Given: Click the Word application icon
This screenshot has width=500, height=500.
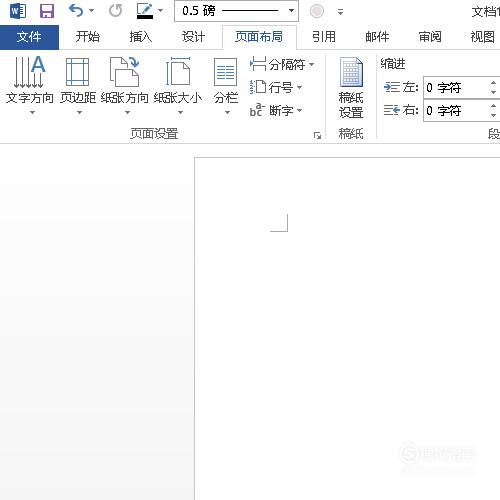Looking at the screenshot, I should 18,11.
